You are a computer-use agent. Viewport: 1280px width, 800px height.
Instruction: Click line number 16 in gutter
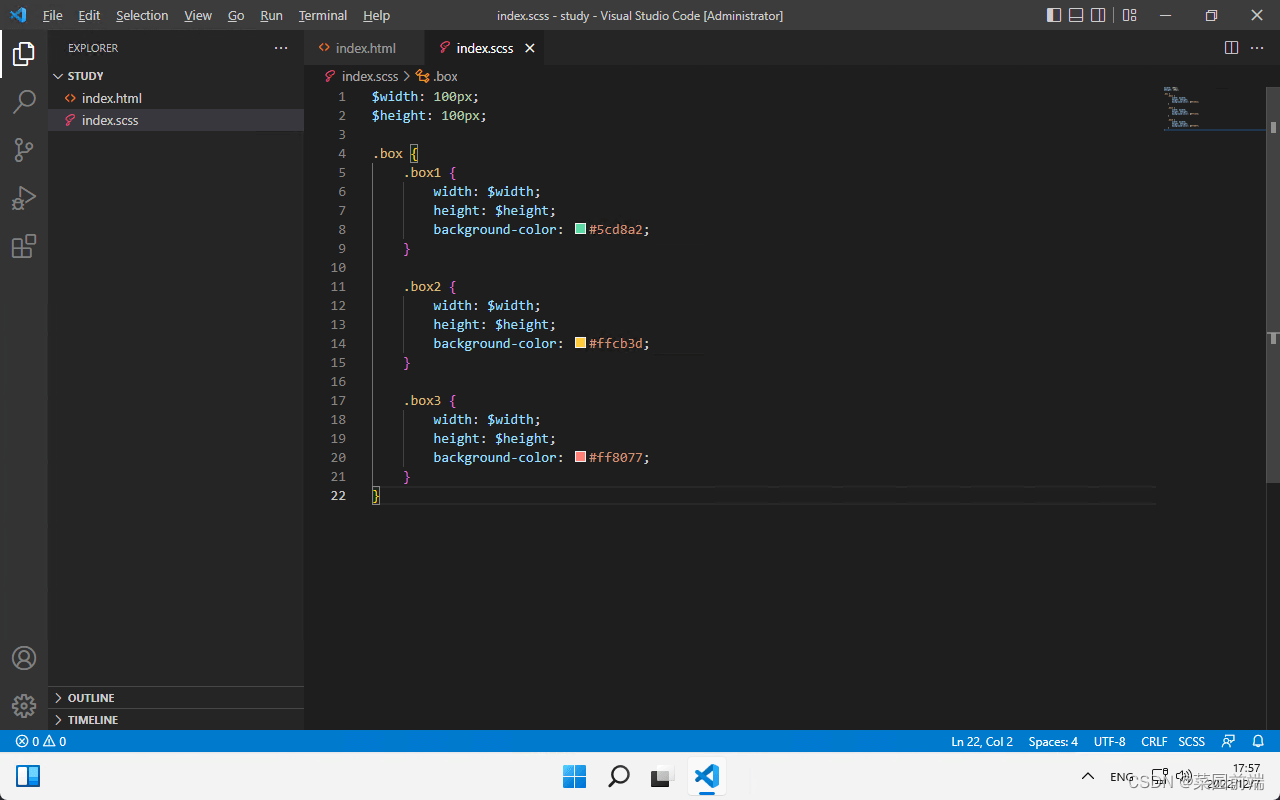tap(338, 381)
